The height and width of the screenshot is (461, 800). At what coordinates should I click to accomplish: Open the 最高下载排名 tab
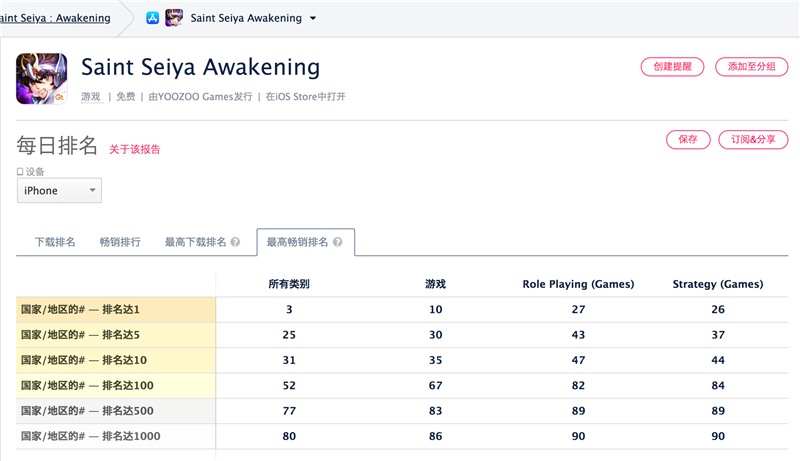click(196, 242)
